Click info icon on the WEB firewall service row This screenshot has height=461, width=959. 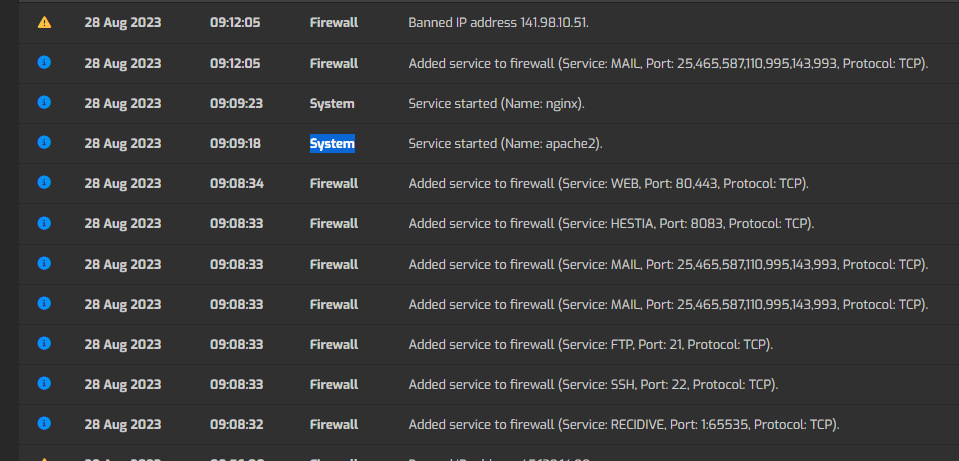44,182
